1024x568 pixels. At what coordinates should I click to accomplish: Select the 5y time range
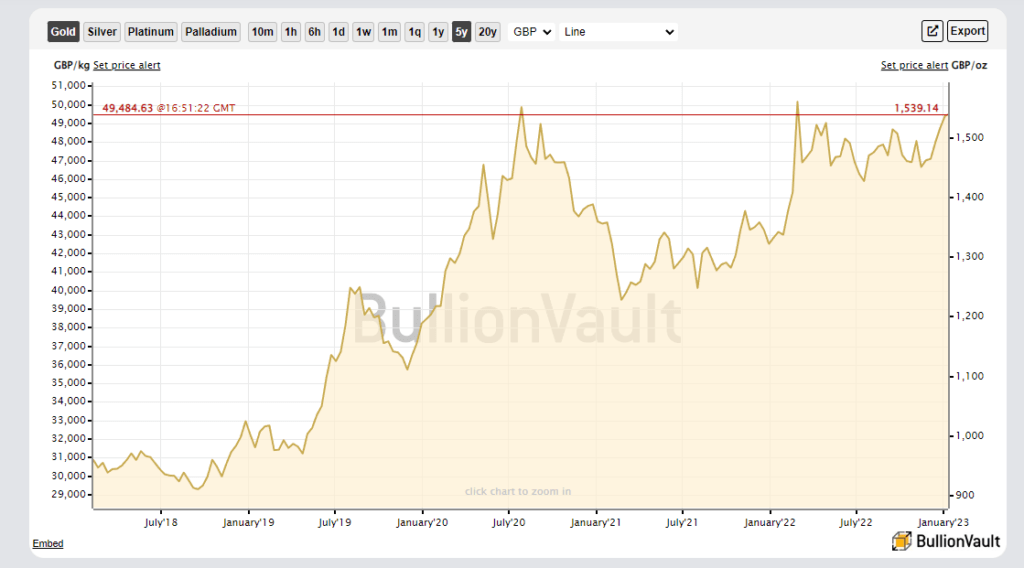tap(462, 31)
